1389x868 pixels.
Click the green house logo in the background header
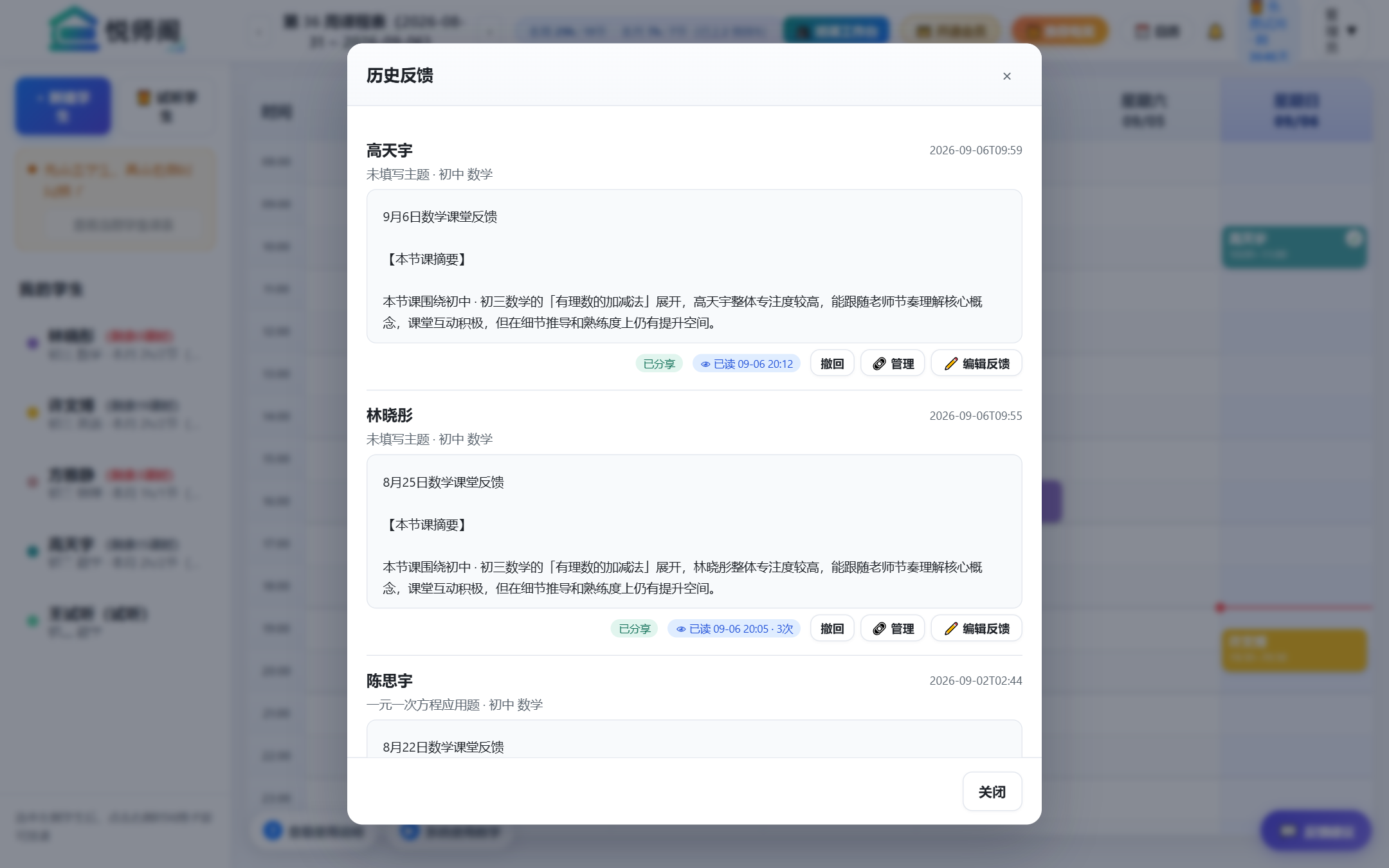(75, 29)
